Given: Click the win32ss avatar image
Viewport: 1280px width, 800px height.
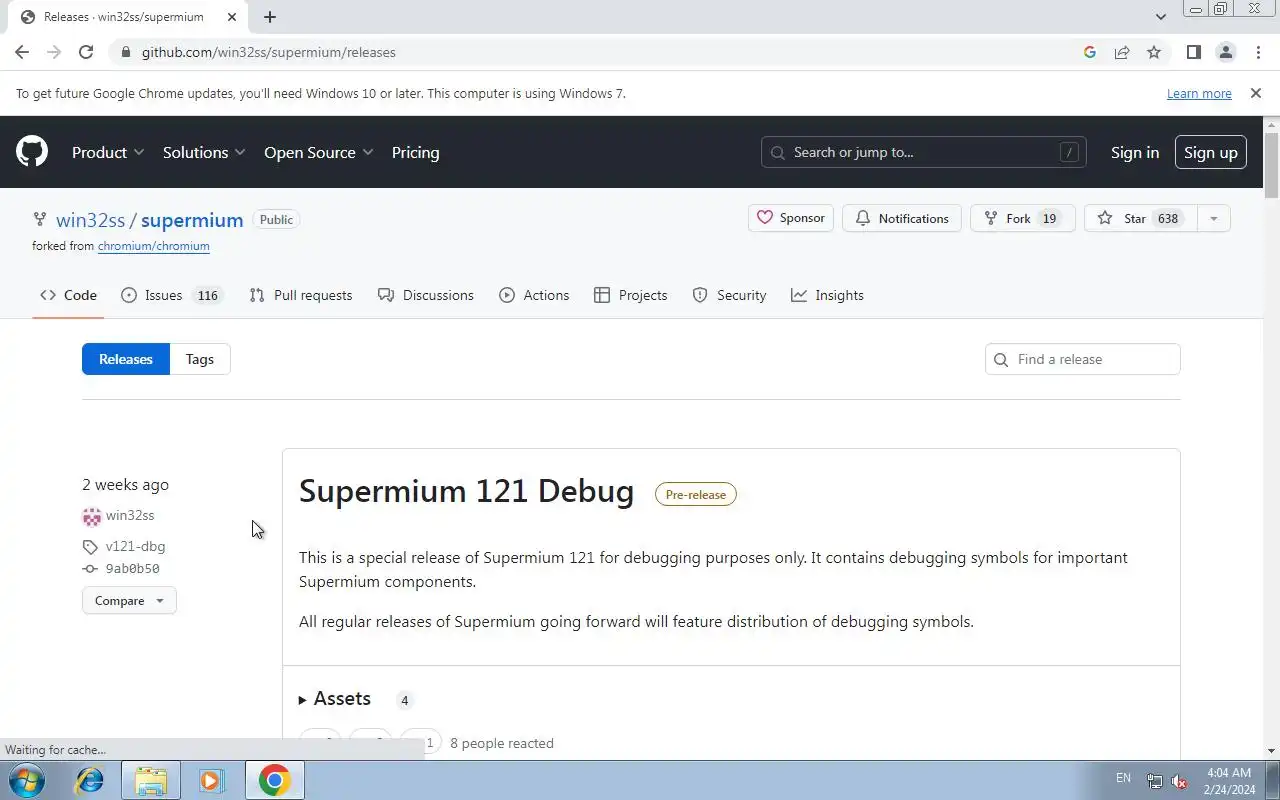Looking at the screenshot, I should coord(92,516).
